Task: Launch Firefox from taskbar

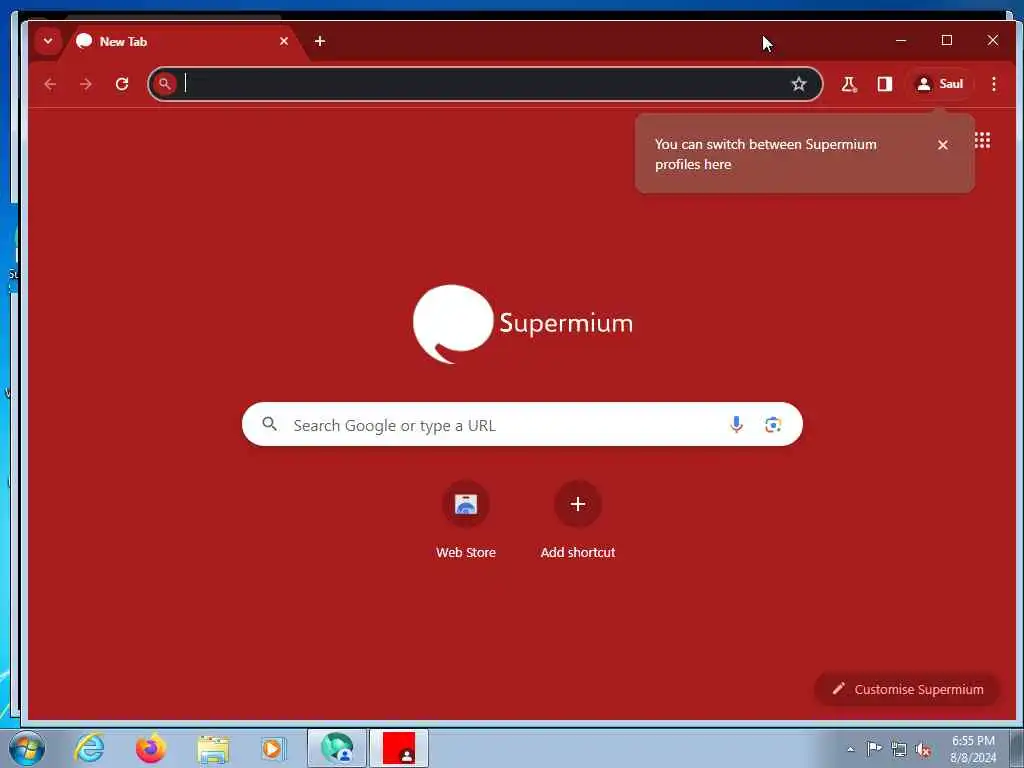Action: coord(150,748)
